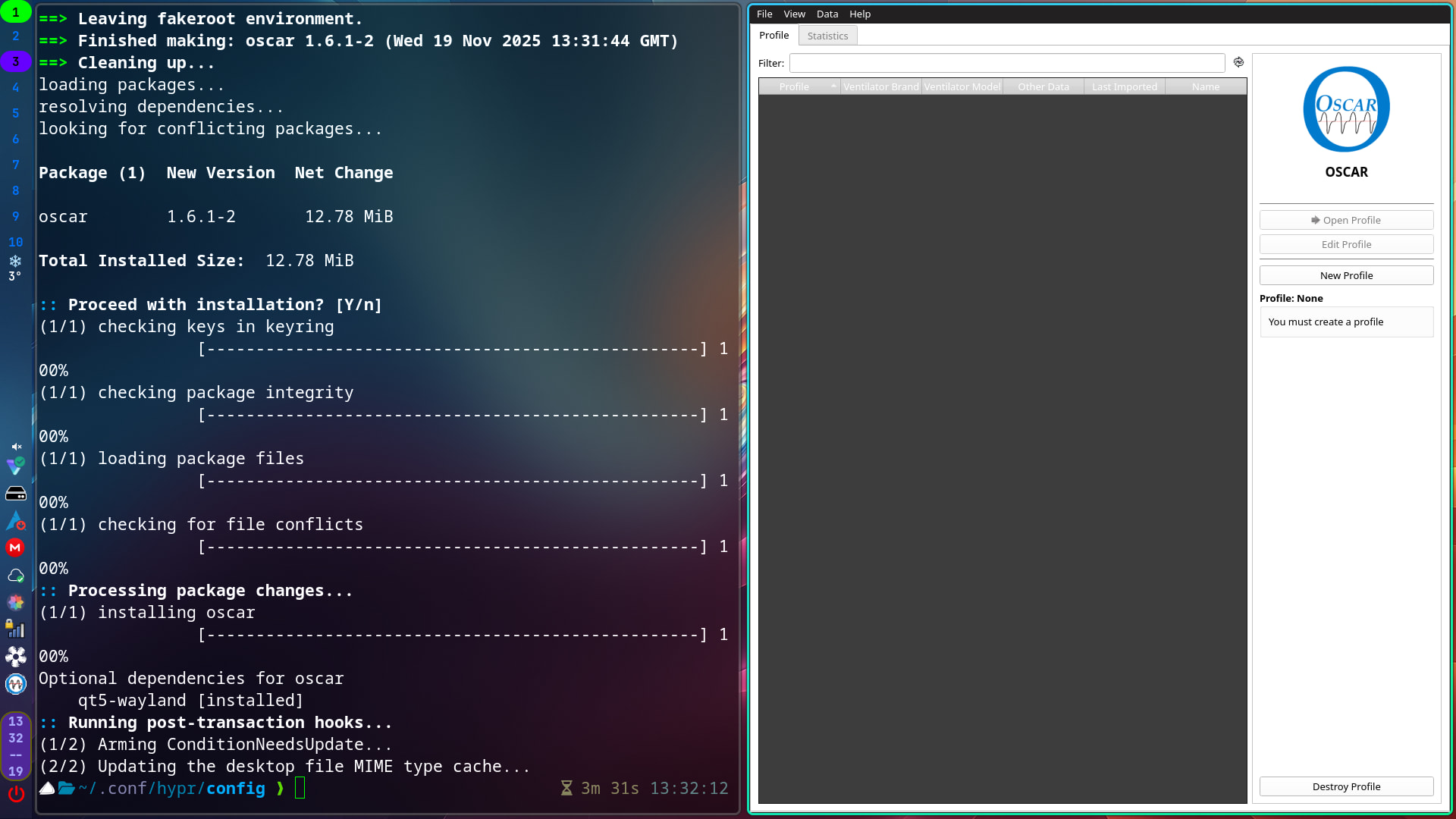
Task: Click the Destroy Profile button
Action: point(1345,786)
